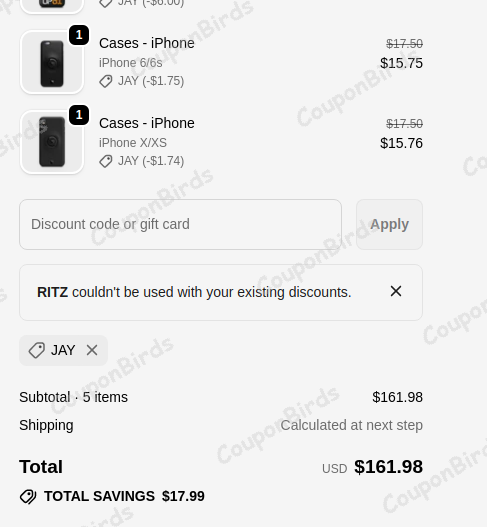487x527 pixels.
Task: Click the Total Savings tags icon
Action: click(x=28, y=496)
